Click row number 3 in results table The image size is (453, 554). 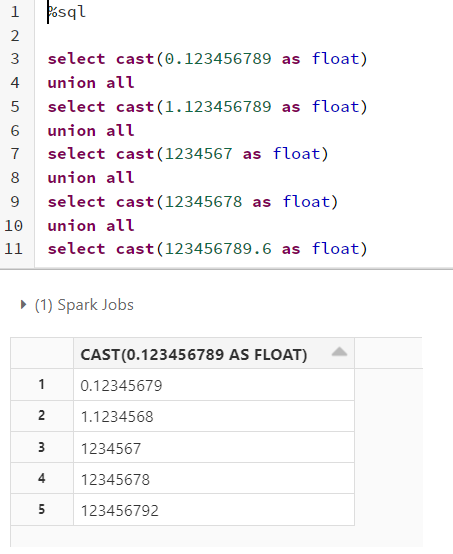click(x=42, y=447)
